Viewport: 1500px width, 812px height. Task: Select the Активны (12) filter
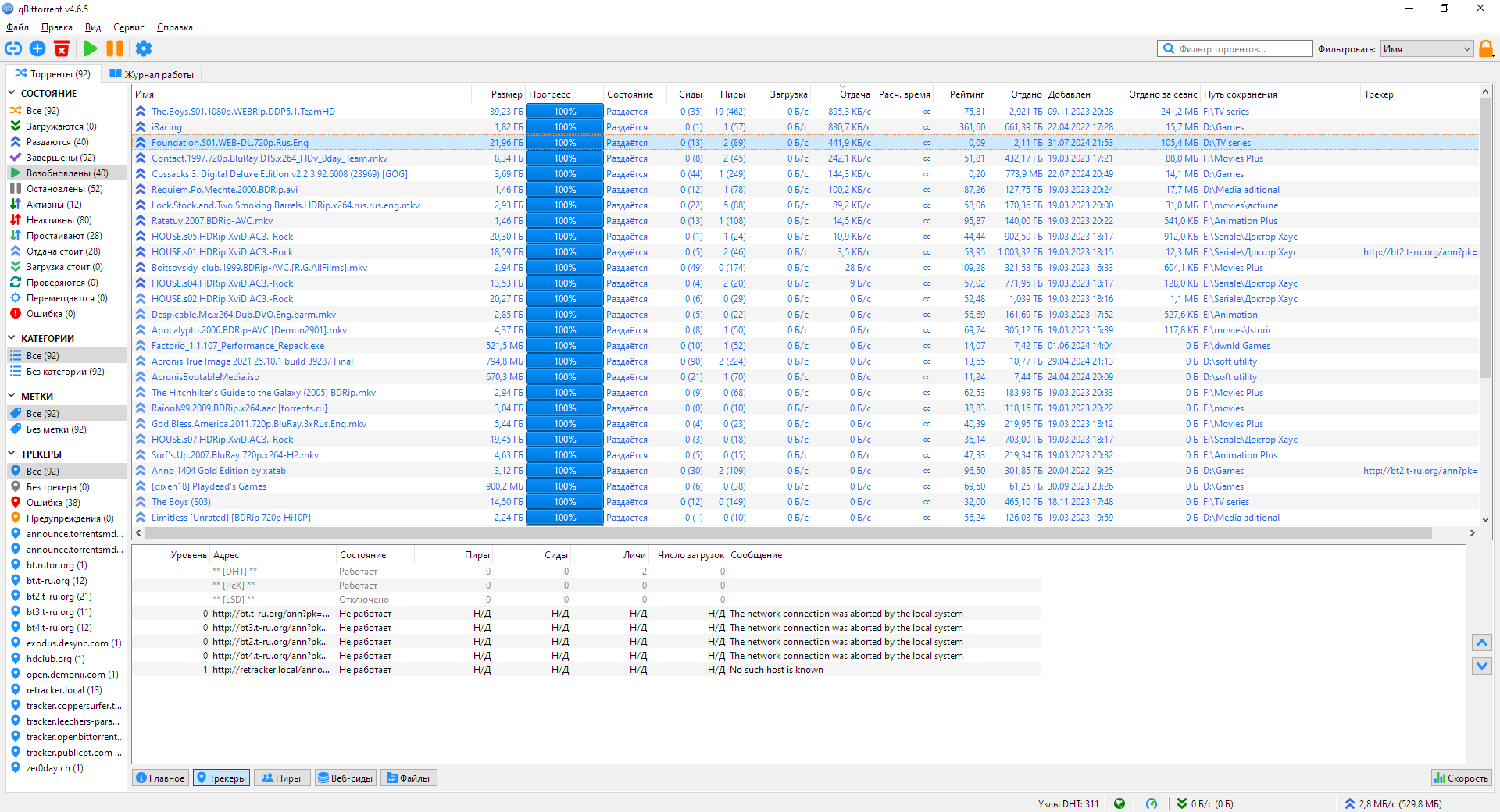pyautogui.click(x=67, y=205)
